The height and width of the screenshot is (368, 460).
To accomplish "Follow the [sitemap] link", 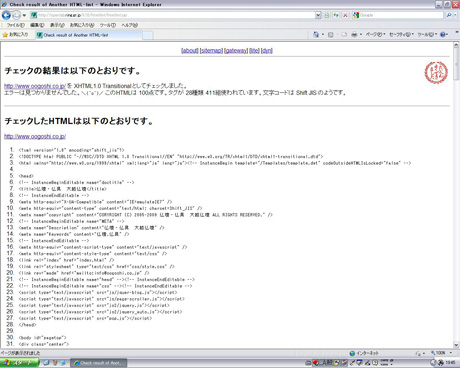I will coord(211,51).
